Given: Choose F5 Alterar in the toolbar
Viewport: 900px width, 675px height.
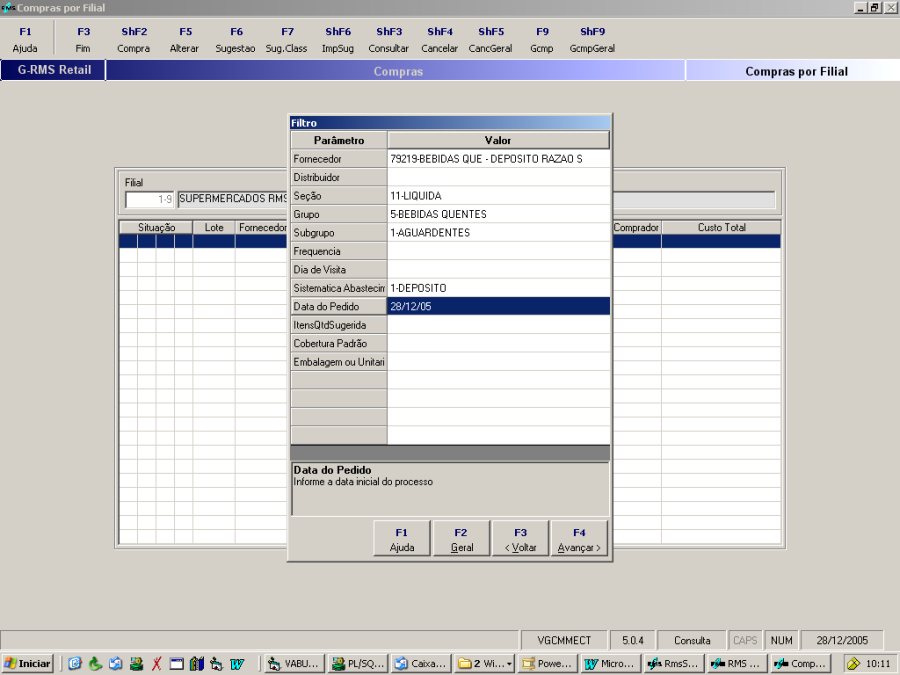Looking at the screenshot, I should pyautogui.click(x=185, y=40).
